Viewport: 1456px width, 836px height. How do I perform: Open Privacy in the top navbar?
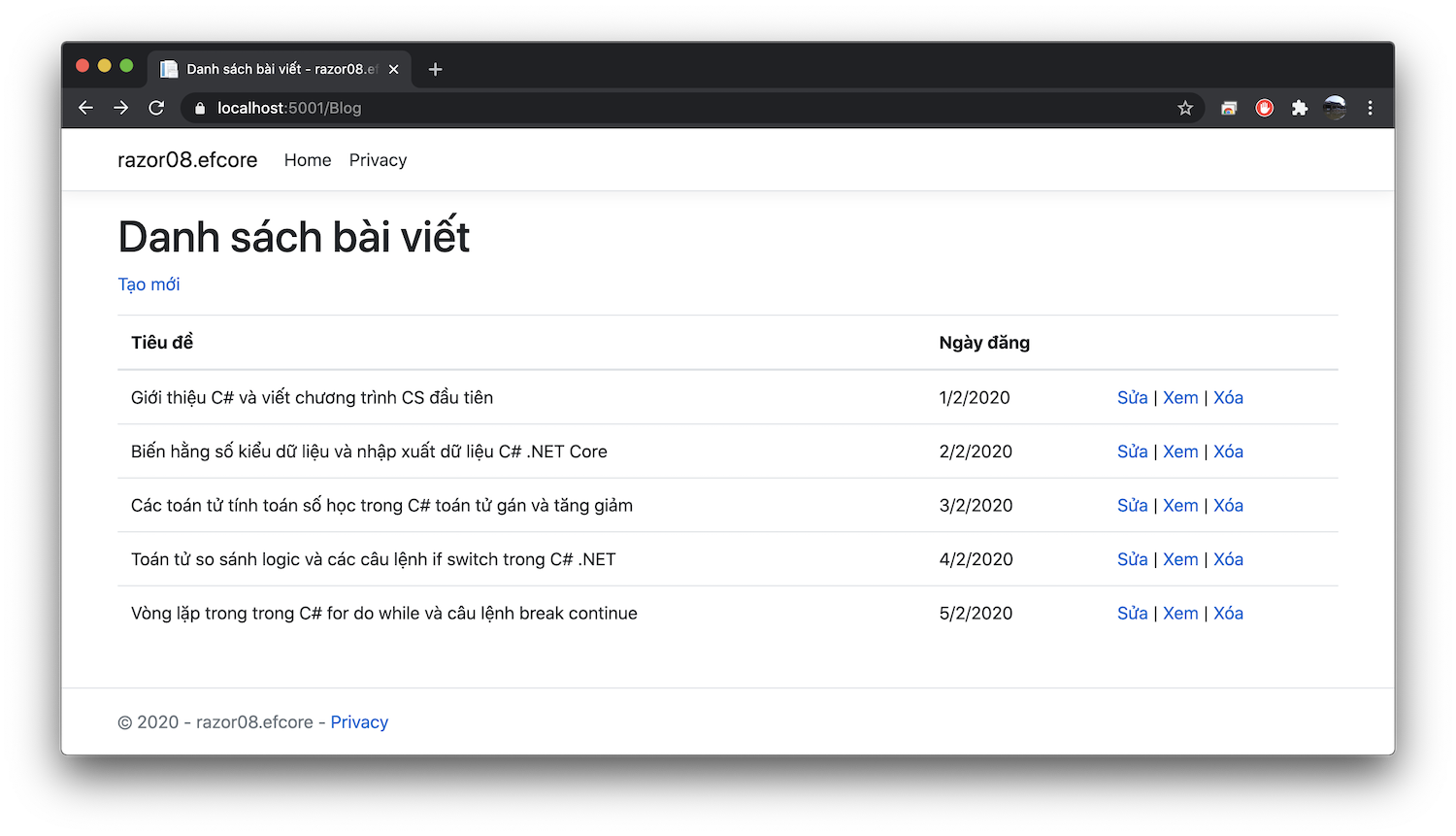coord(378,160)
